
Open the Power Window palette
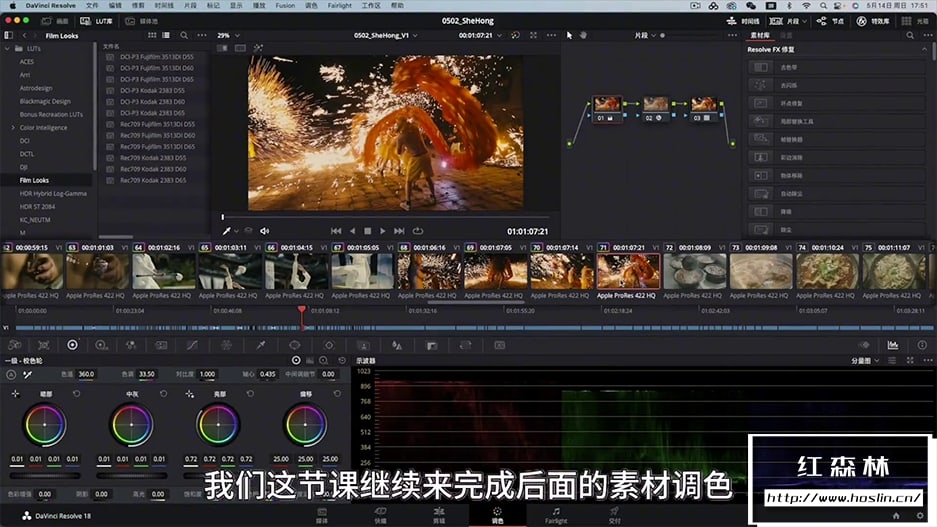(x=295, y=345)
